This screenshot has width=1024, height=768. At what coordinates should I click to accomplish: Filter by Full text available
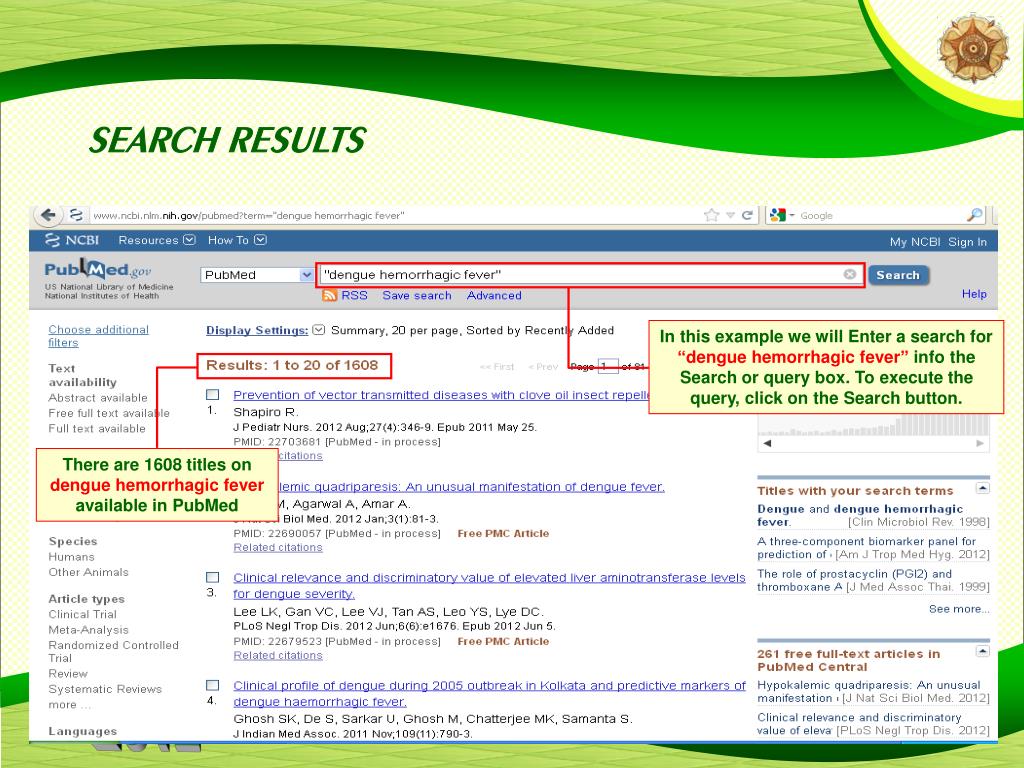coord(97,428)
